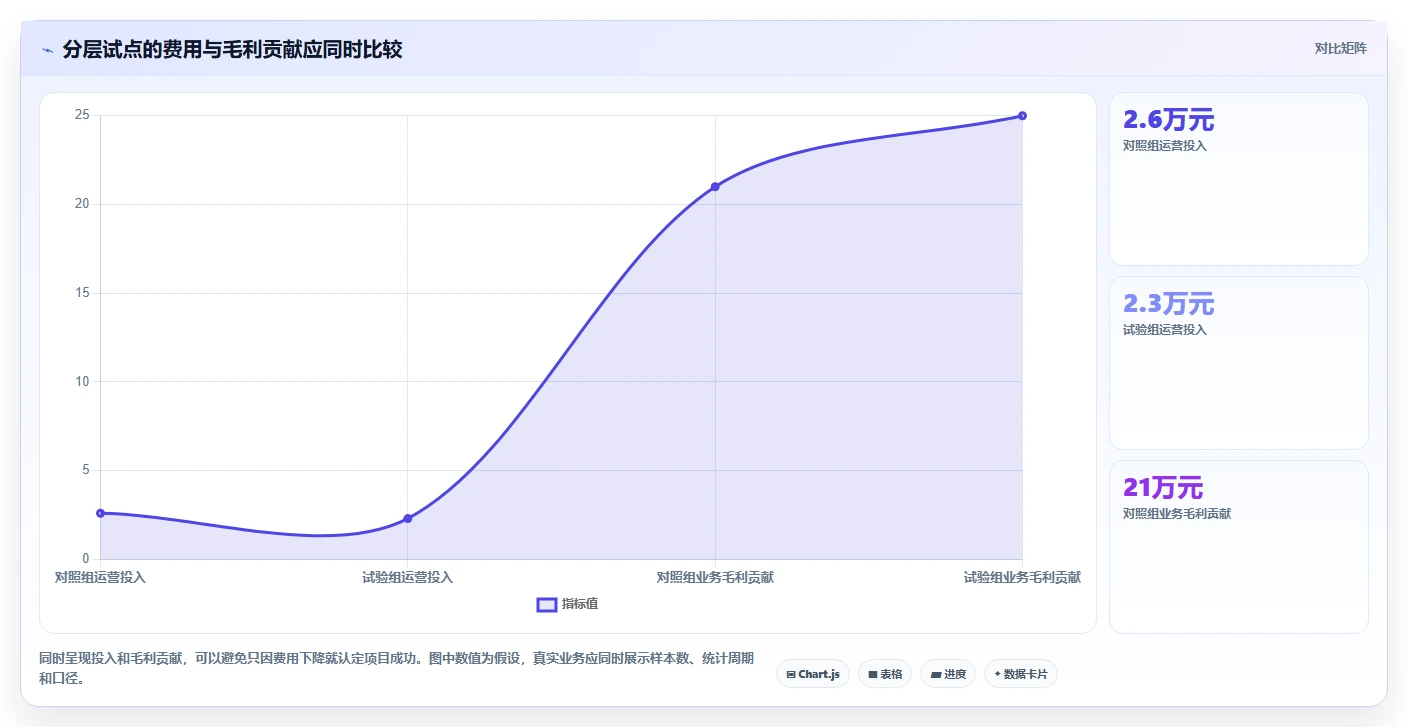Click the icon inside the 表格 tag
The height and width of the screenshot is (727, 1408).
click(x=872, y=675)
